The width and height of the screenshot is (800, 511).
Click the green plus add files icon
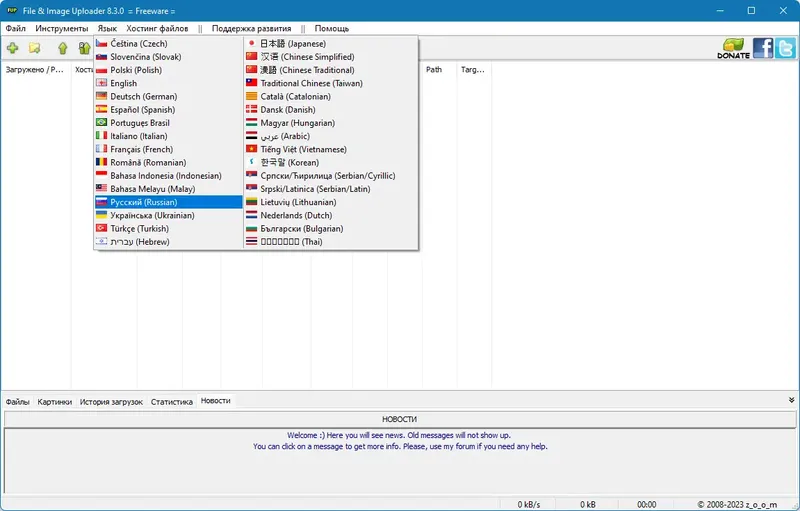[x=13, y=48]
